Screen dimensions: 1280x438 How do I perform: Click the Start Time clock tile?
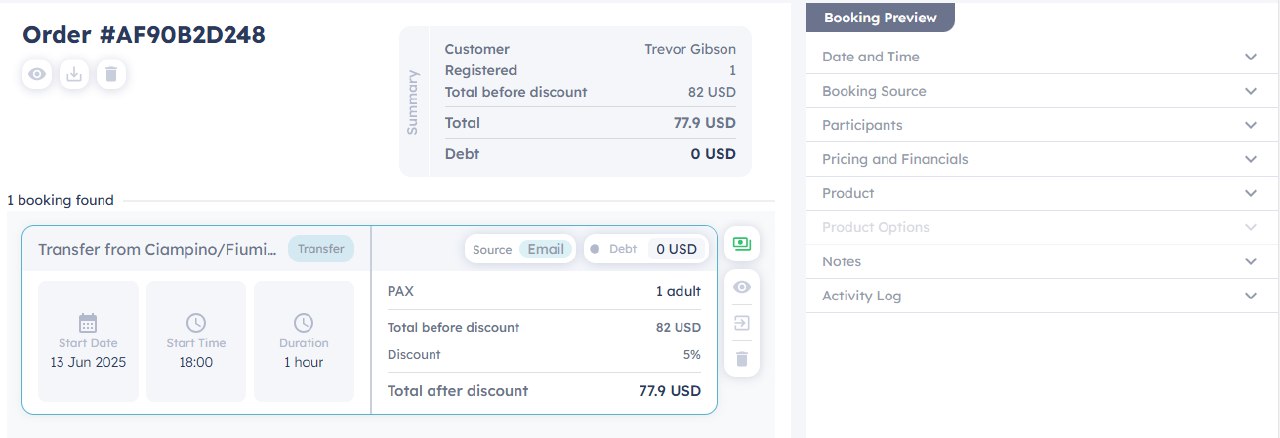196,341
